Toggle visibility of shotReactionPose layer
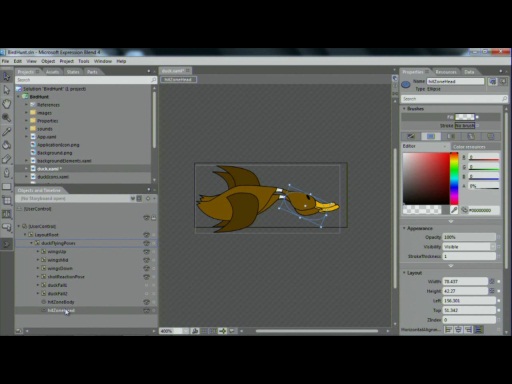The height and width of the screenshot is (384, 512). 146,277
